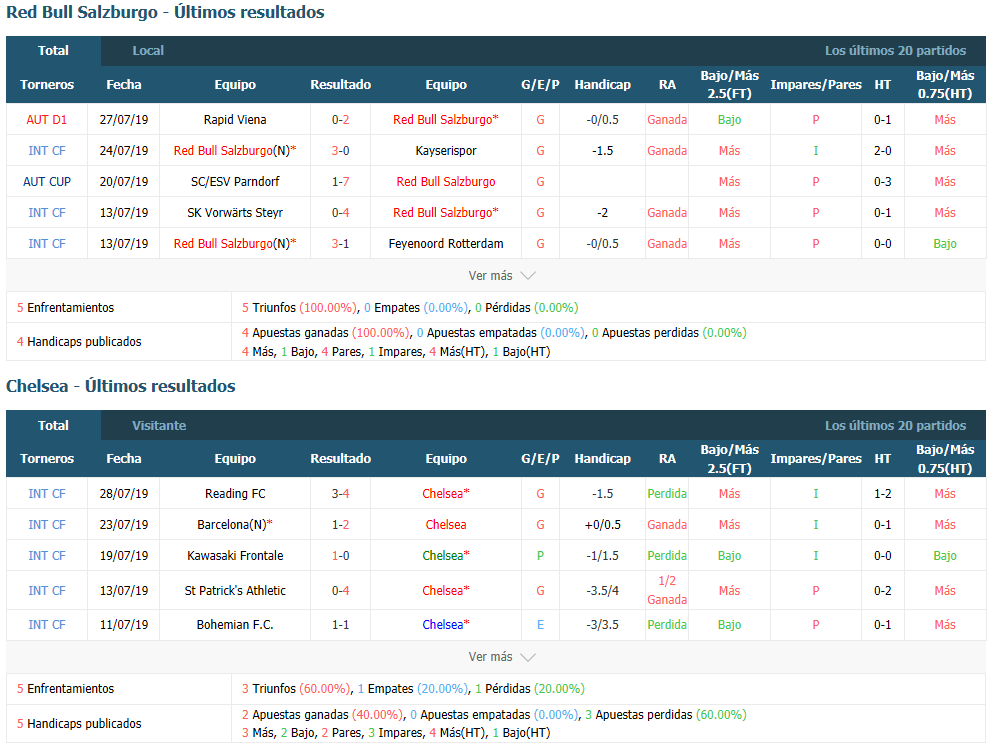This screenshot has height=749, width=993.
Task: Click the HT score 1-2 in Reading FC row
Action: tap(883, 494)
